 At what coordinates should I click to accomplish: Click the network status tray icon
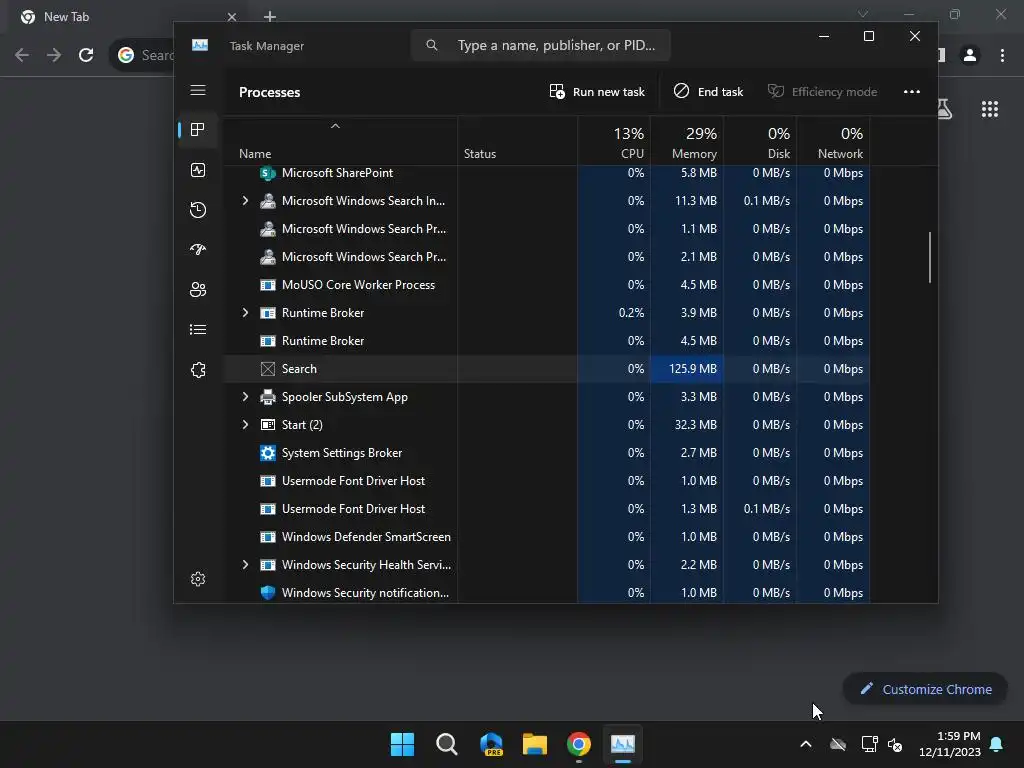869,744
